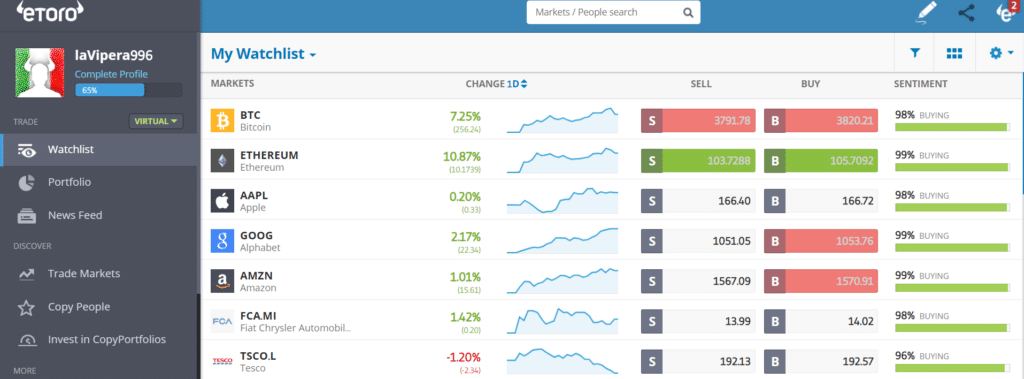Sell BTC at 3791.78

698,121
